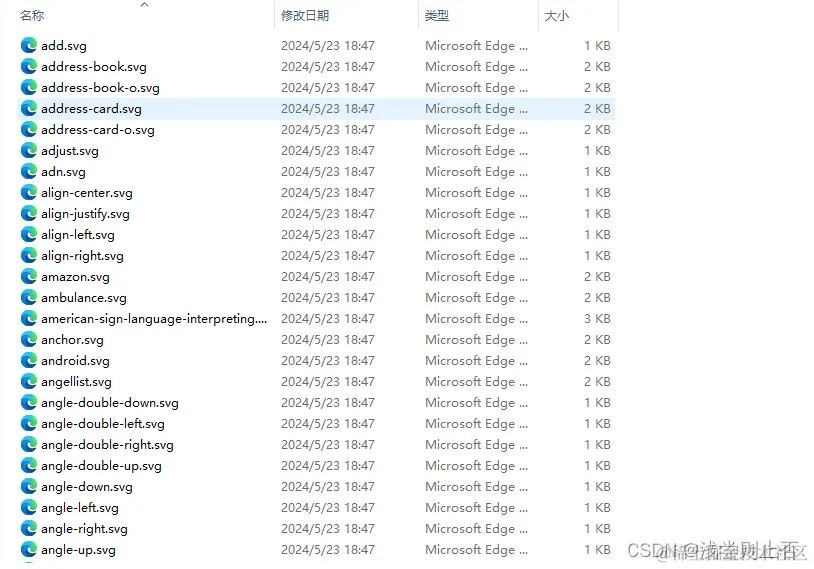The width and height of the screenshot is (814, 569).
Task: Select file name anchor.svg
Action: [x=72, y=340]
